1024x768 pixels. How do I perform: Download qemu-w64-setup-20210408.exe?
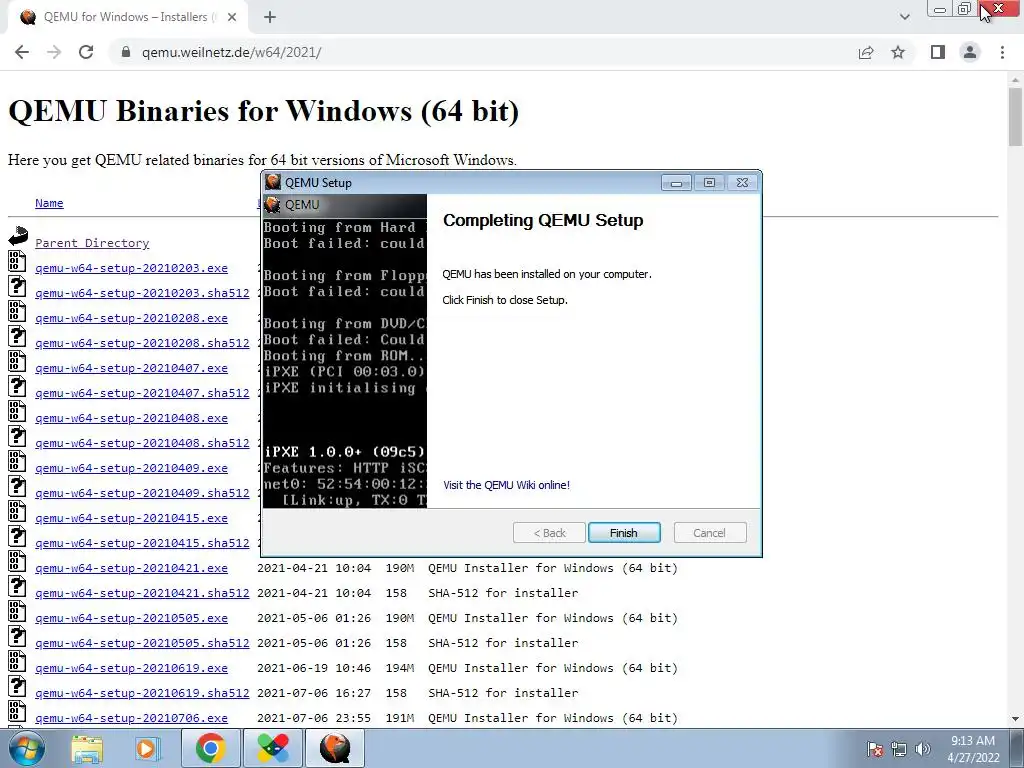[x=131, y=418]
